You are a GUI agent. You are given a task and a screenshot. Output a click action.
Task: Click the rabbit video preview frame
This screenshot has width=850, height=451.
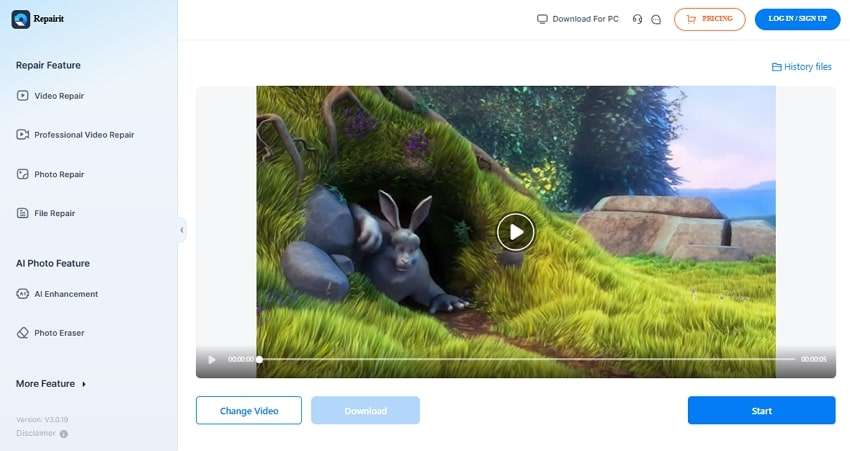(516, 231)
